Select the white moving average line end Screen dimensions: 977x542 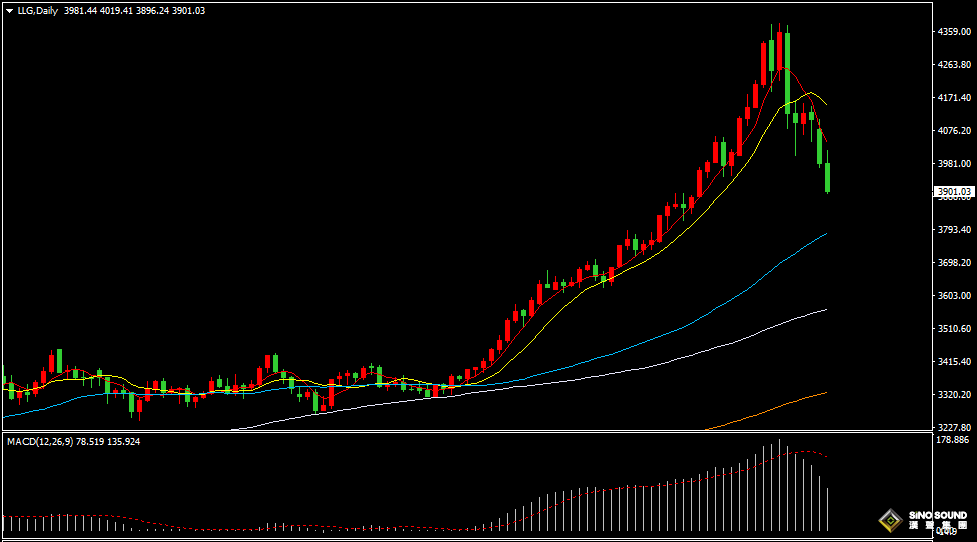click(x=824, y=310)
